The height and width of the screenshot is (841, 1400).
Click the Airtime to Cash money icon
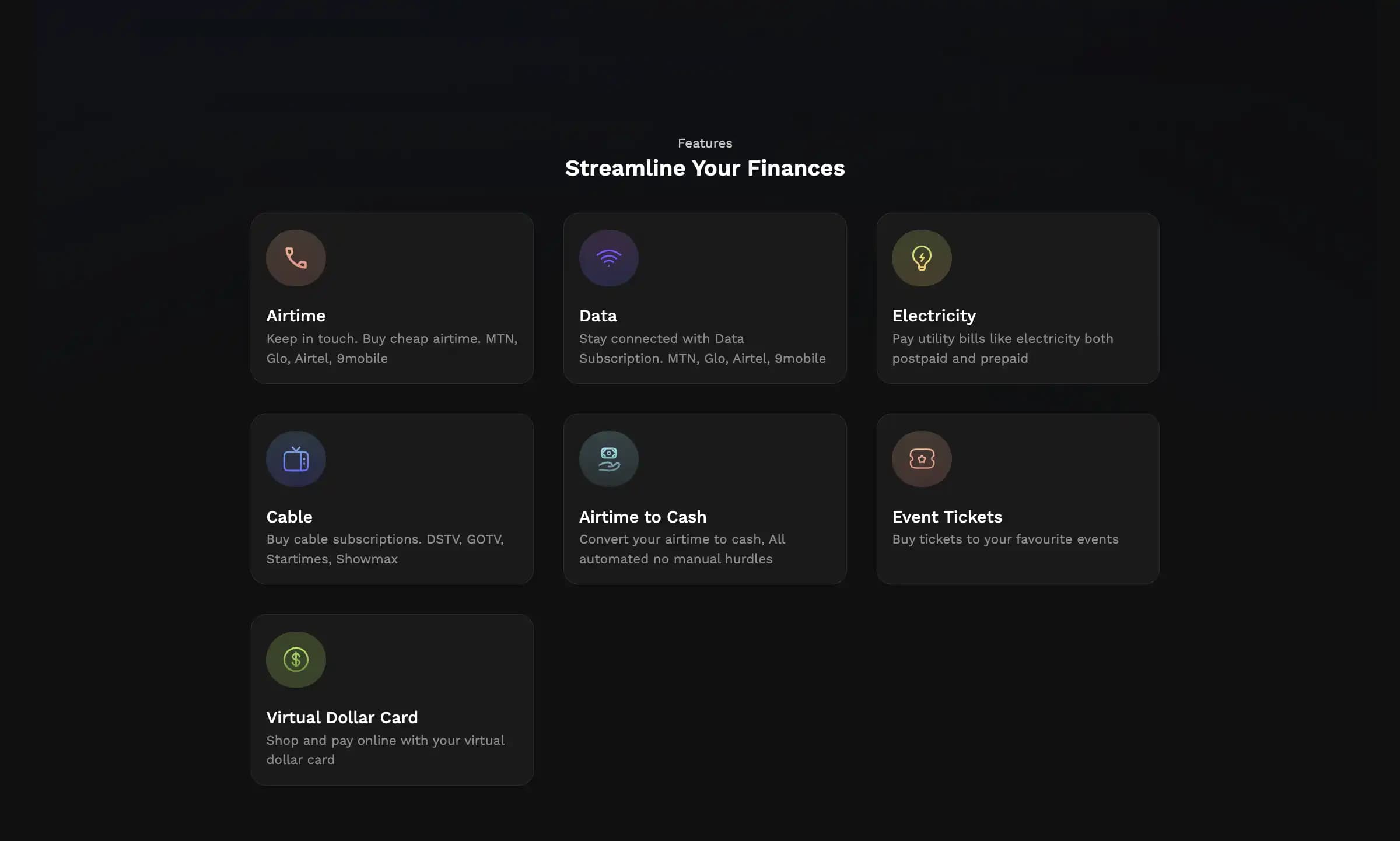(608, 459)
